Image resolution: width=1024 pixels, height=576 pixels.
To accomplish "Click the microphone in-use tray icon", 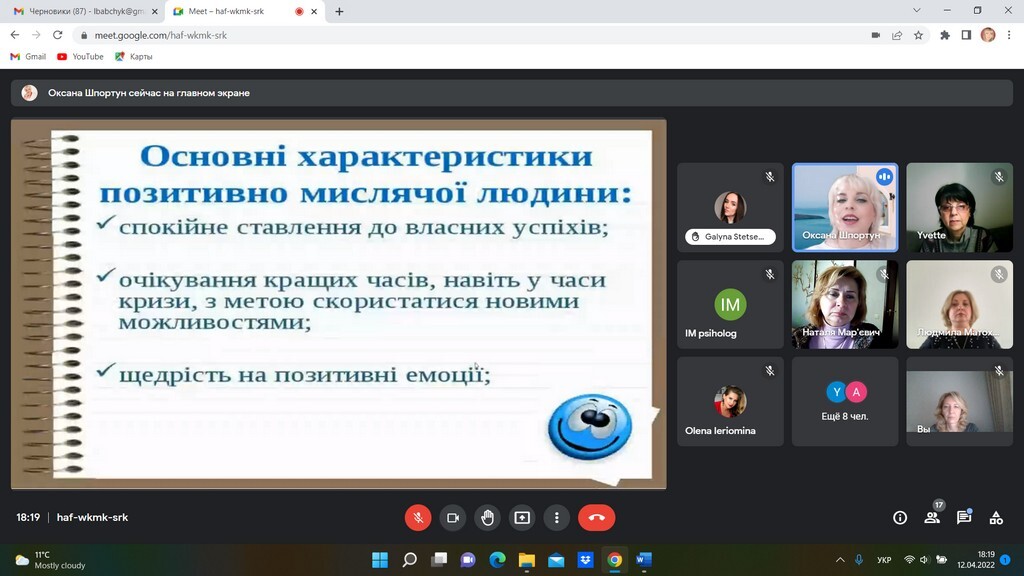I will pyautogui.click(x=859, y=560).
